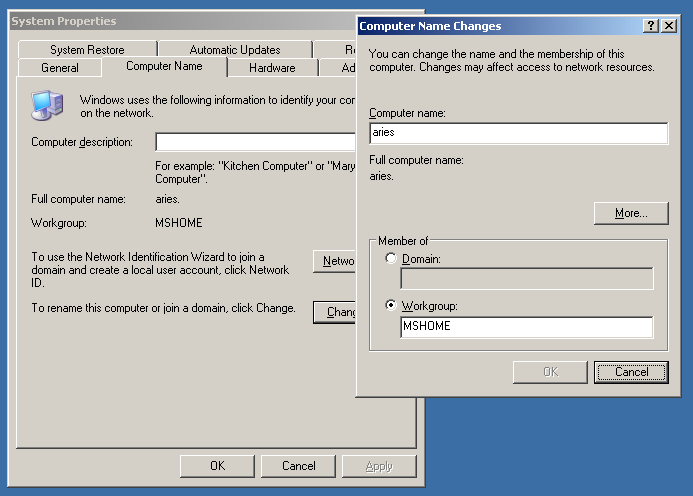
Task: Click the Computer description text box
Action: [255, 142]
